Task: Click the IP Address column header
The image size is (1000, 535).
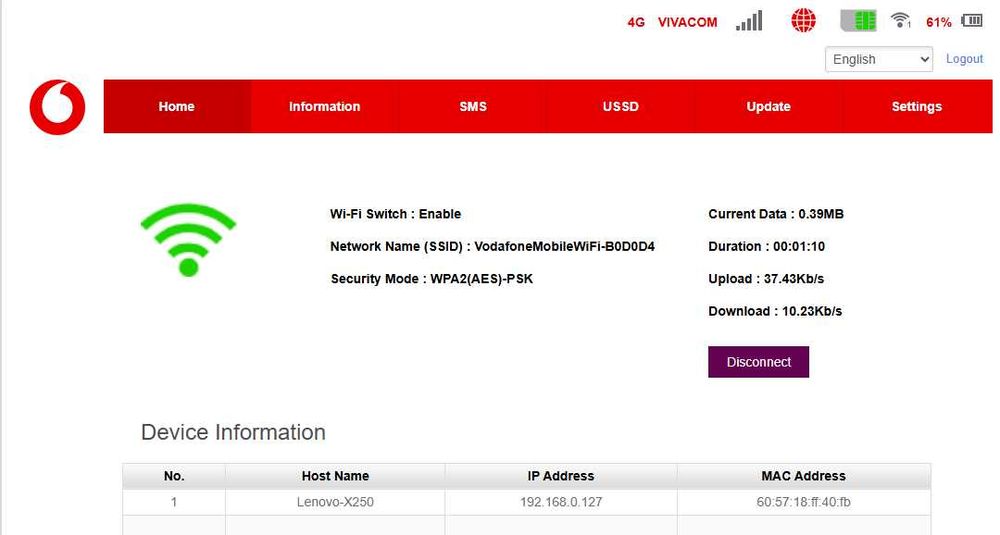Action: (x=561, y=476)
